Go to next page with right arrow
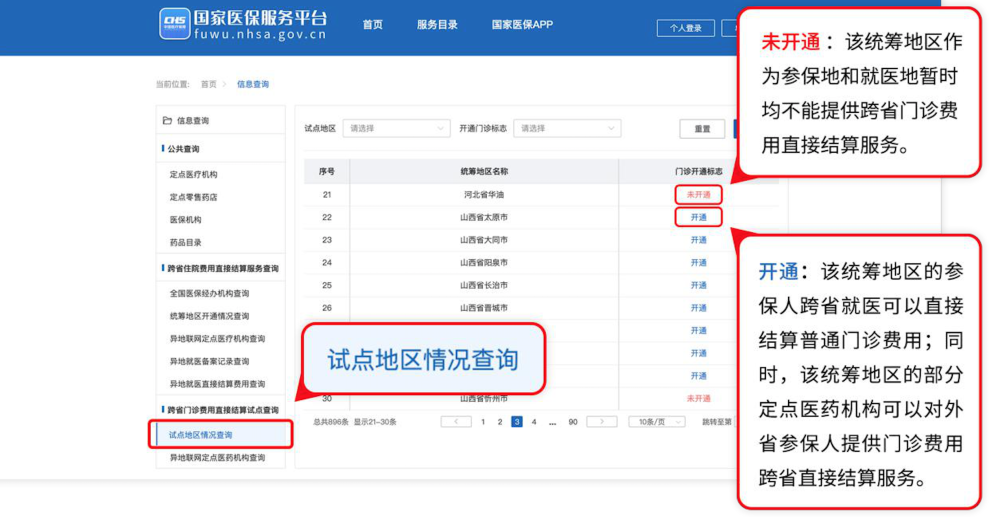Screen dimensions: 1000x517 (601, 422)
